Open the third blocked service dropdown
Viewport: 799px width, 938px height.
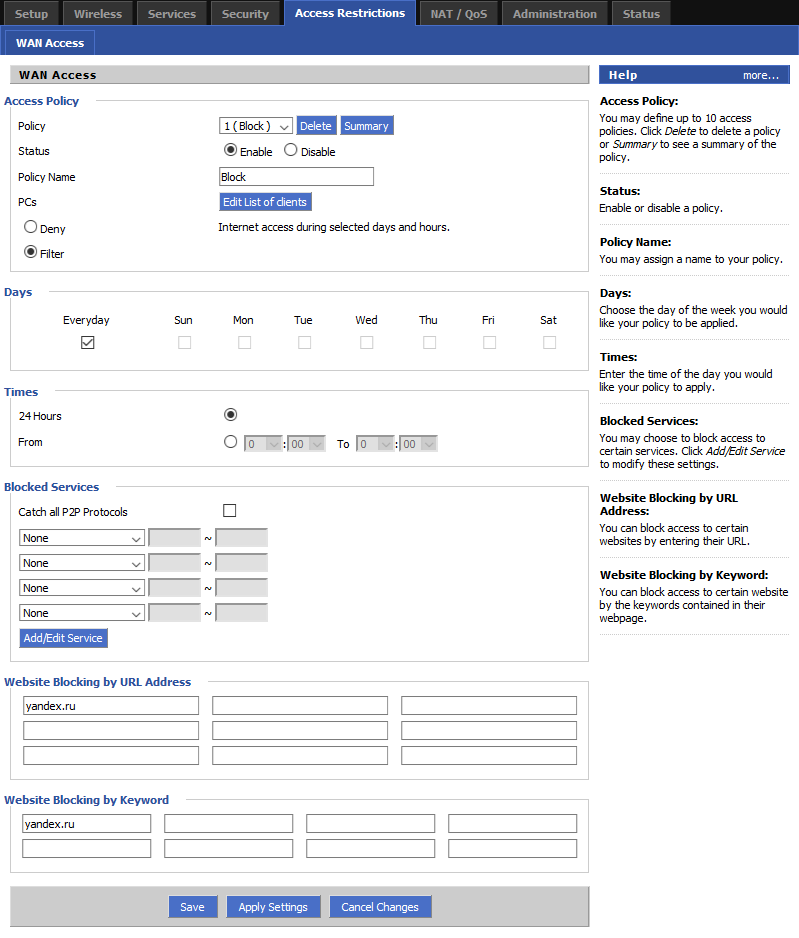[x=82, y=588]
